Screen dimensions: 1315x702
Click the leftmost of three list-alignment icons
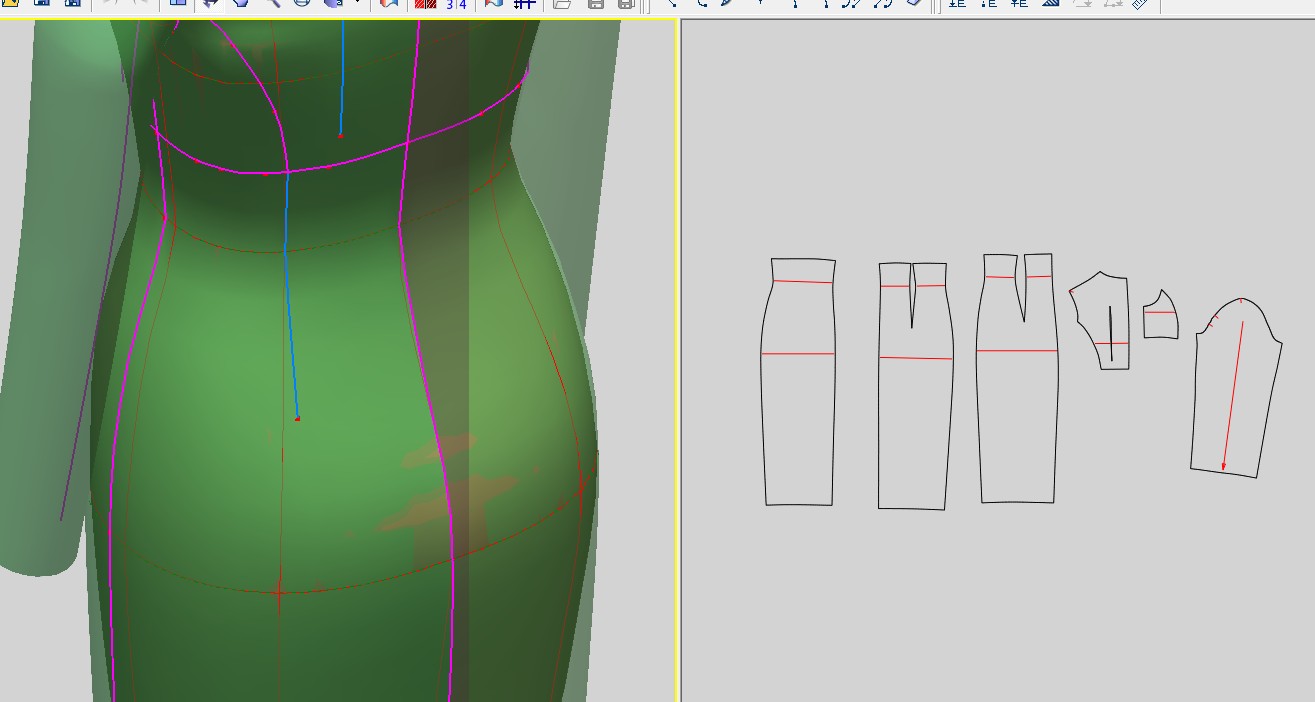[x=957, y=4]
